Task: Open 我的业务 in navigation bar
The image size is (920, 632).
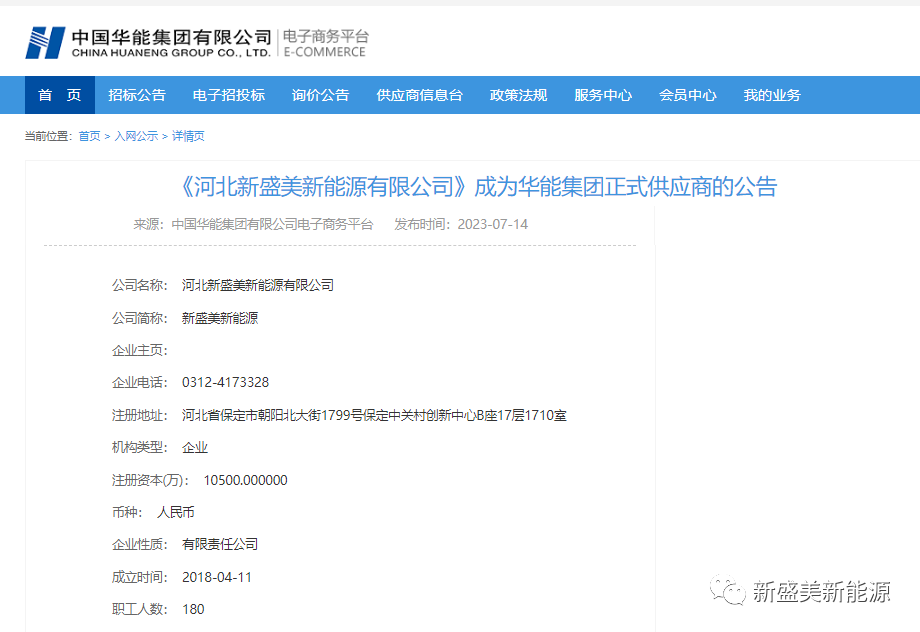Action: 772,95
